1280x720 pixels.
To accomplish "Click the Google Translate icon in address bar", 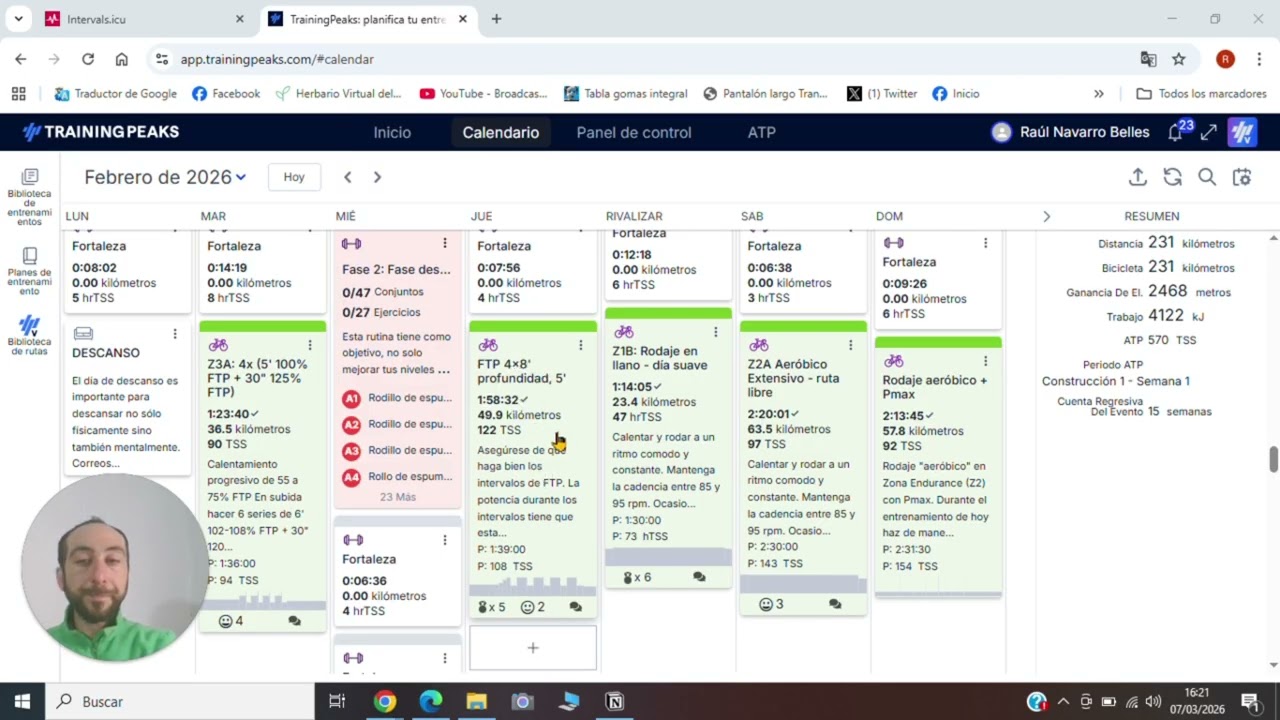I will tap(1148, 59).
